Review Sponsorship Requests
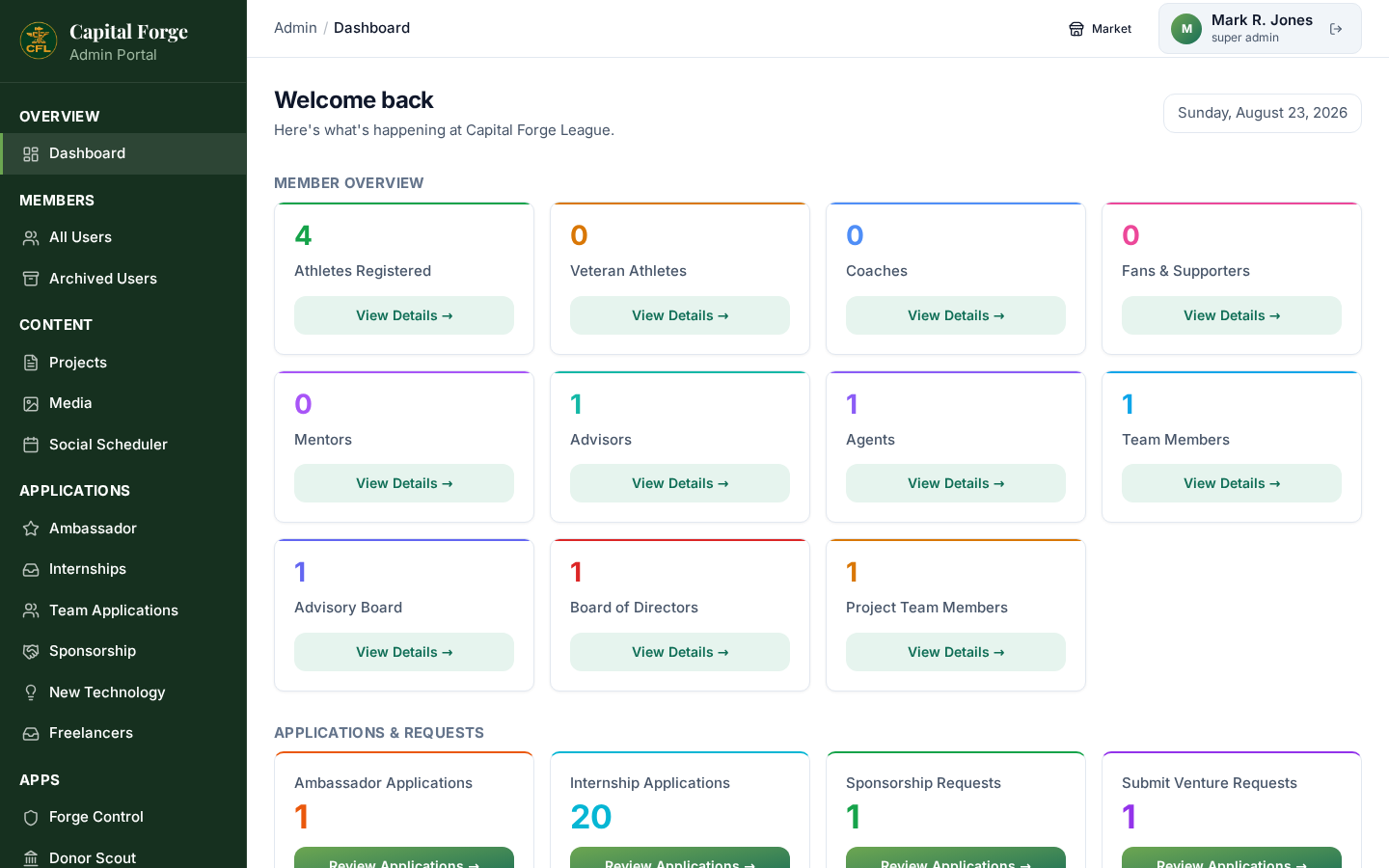Image resolution: width=1389 pixels, height=868 pixels. tap(956, 858)
